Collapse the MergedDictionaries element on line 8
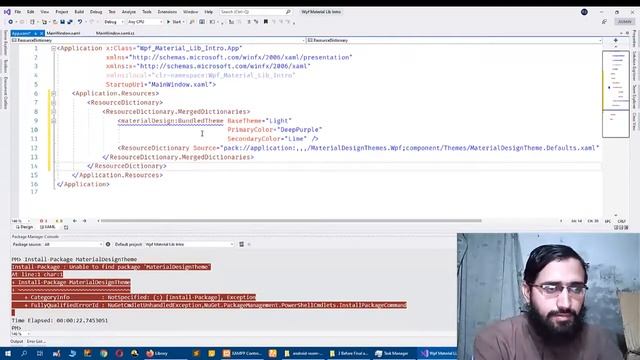Screen dimensions: 640x360 pyautogui.click(x=53, y=111)
